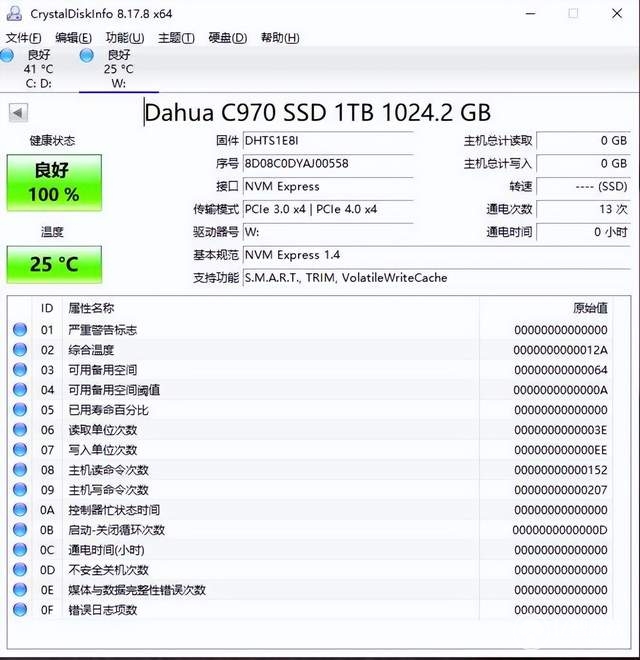Click status orb for 06 读取单位次数
This screenshot has width=640, height=660.
coord(20,429)
